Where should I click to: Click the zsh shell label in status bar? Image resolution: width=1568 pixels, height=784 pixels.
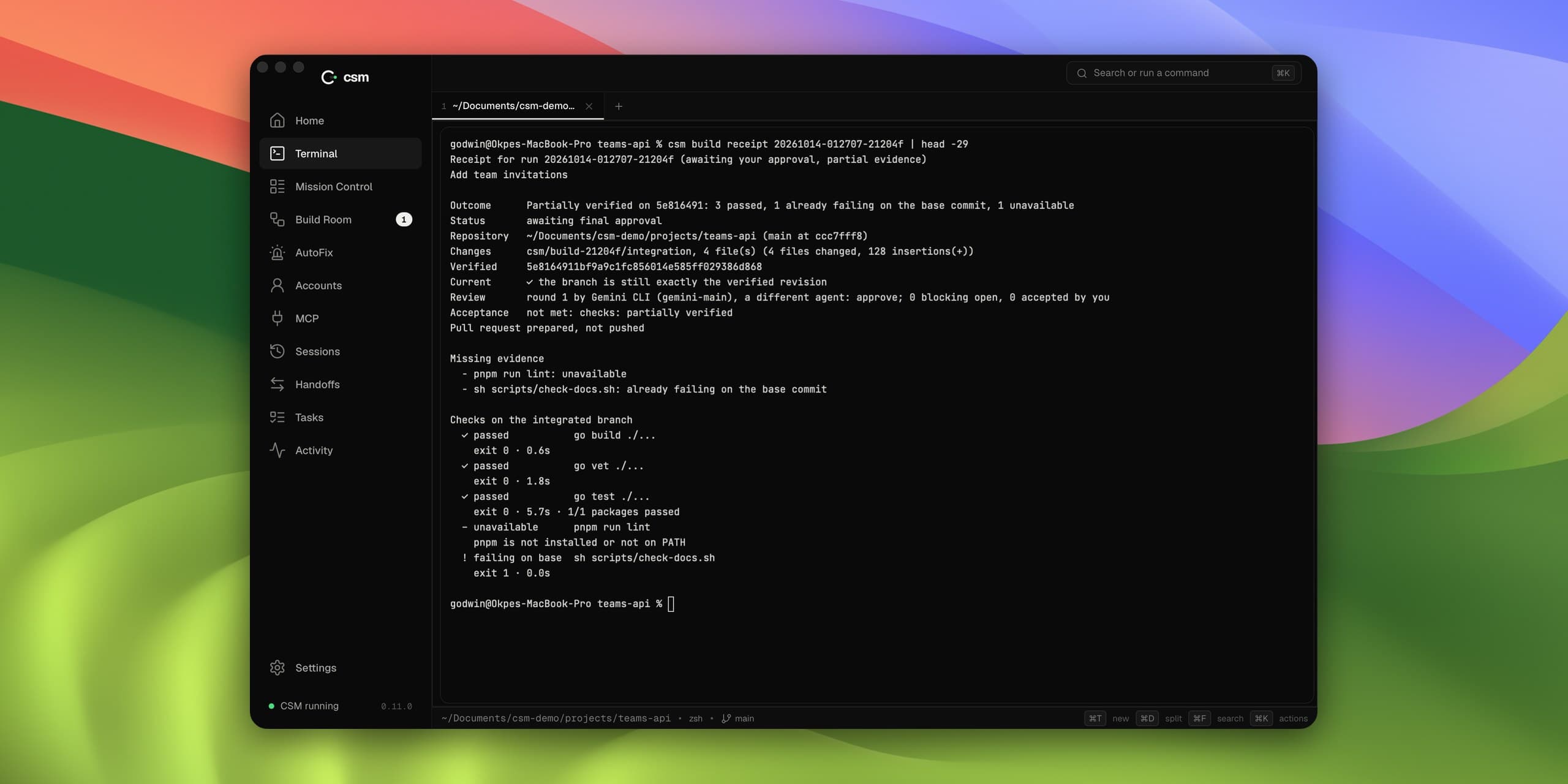point(695,718)
